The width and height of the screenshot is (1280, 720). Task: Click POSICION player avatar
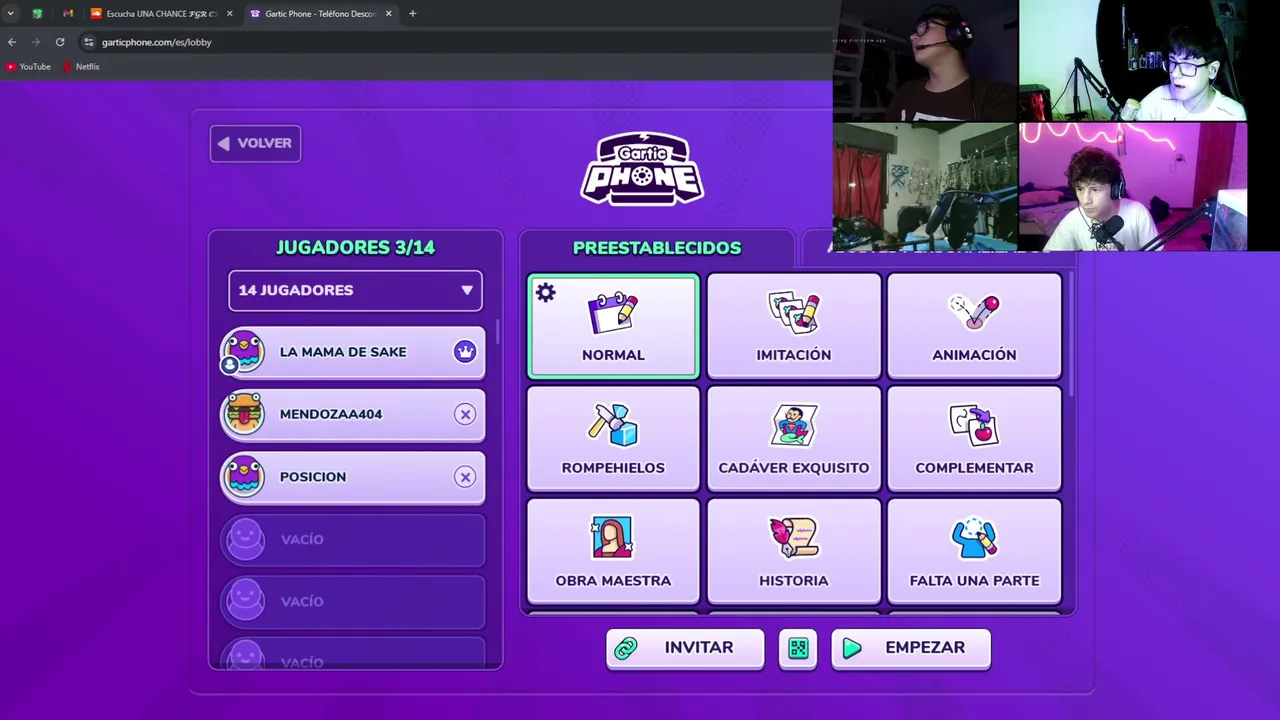tap(244, 477)
